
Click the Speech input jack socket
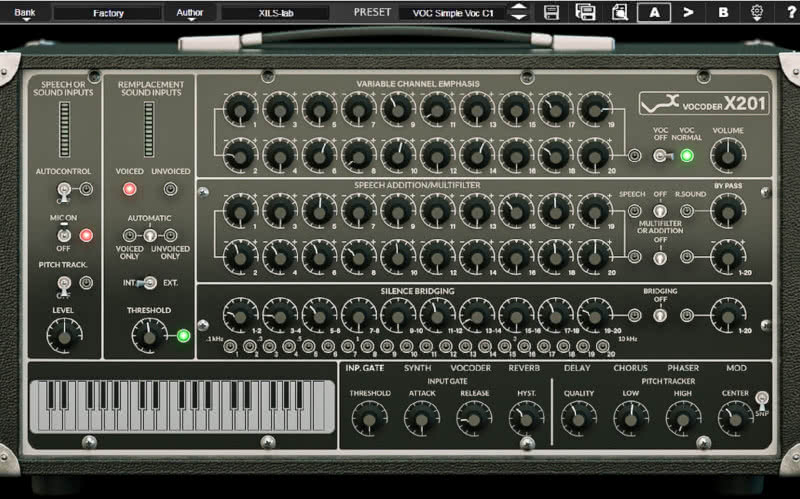point(634,210)
